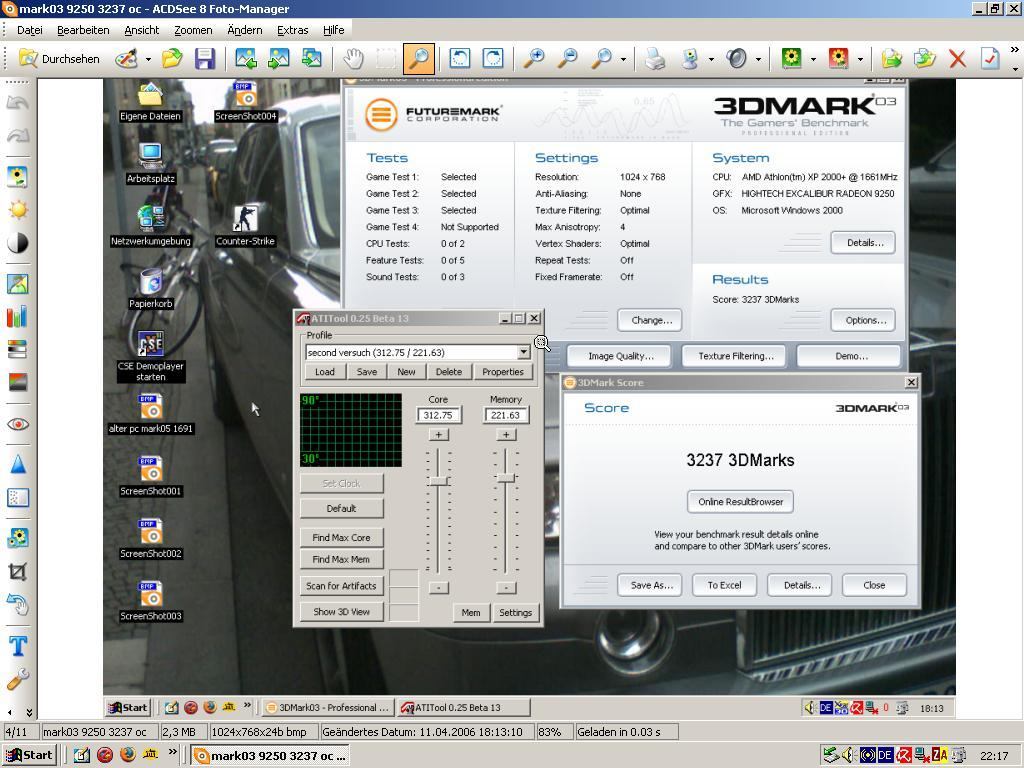Click the Image Quality... button in the 3DMark03 window
The image size is (1024, 768).
coord(620,356)
